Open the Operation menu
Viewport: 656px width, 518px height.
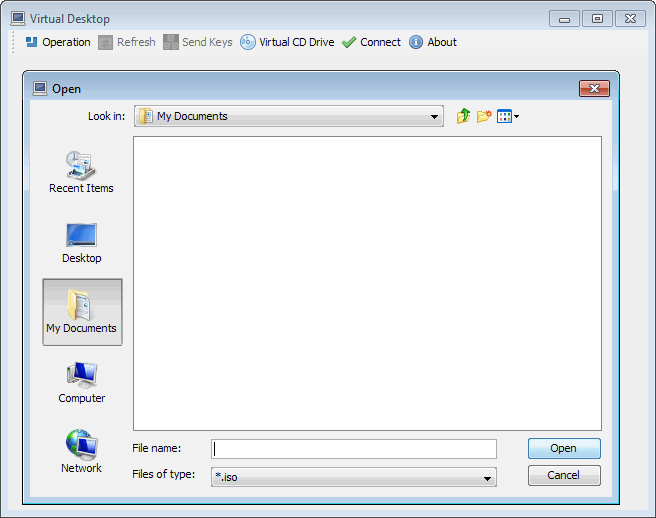click(58, 42)
